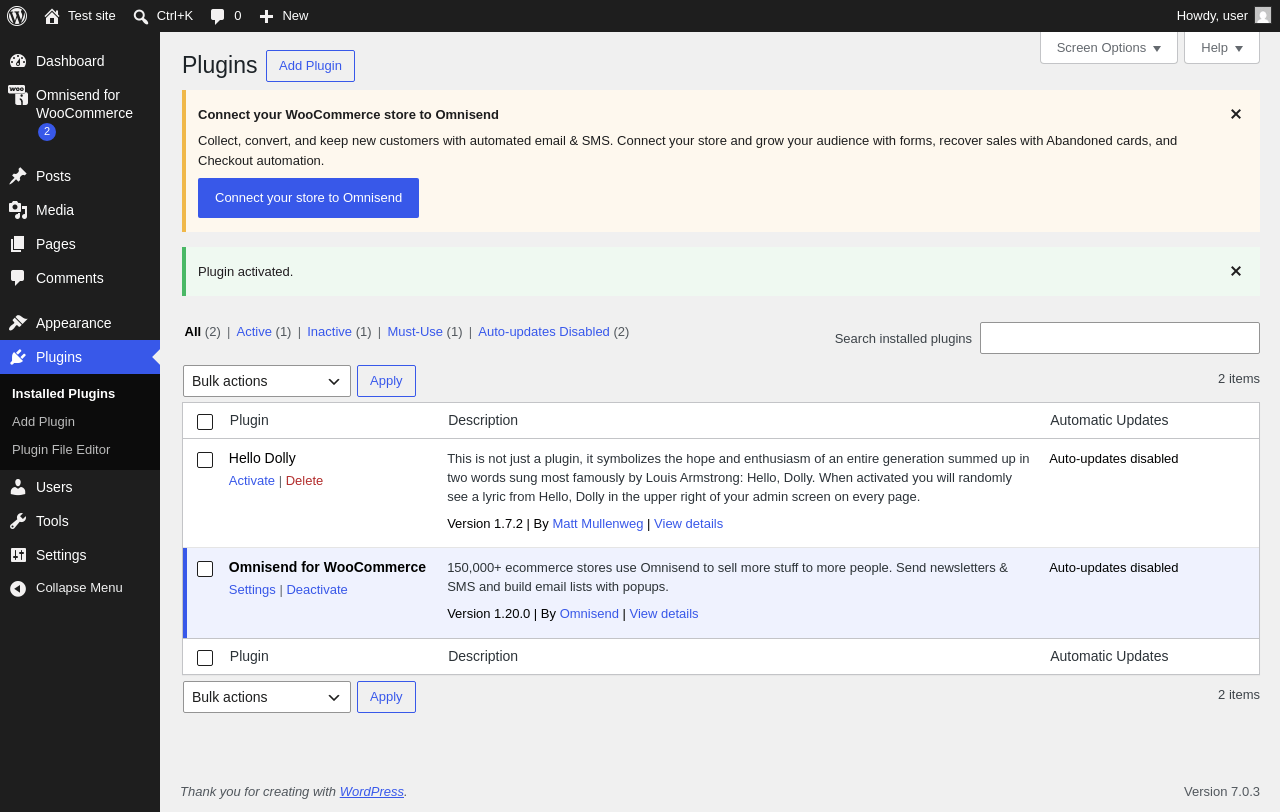Open Omnisend for WooCommerce Settings link
The height and width of the screenshot is (812, 1280).
252,589
